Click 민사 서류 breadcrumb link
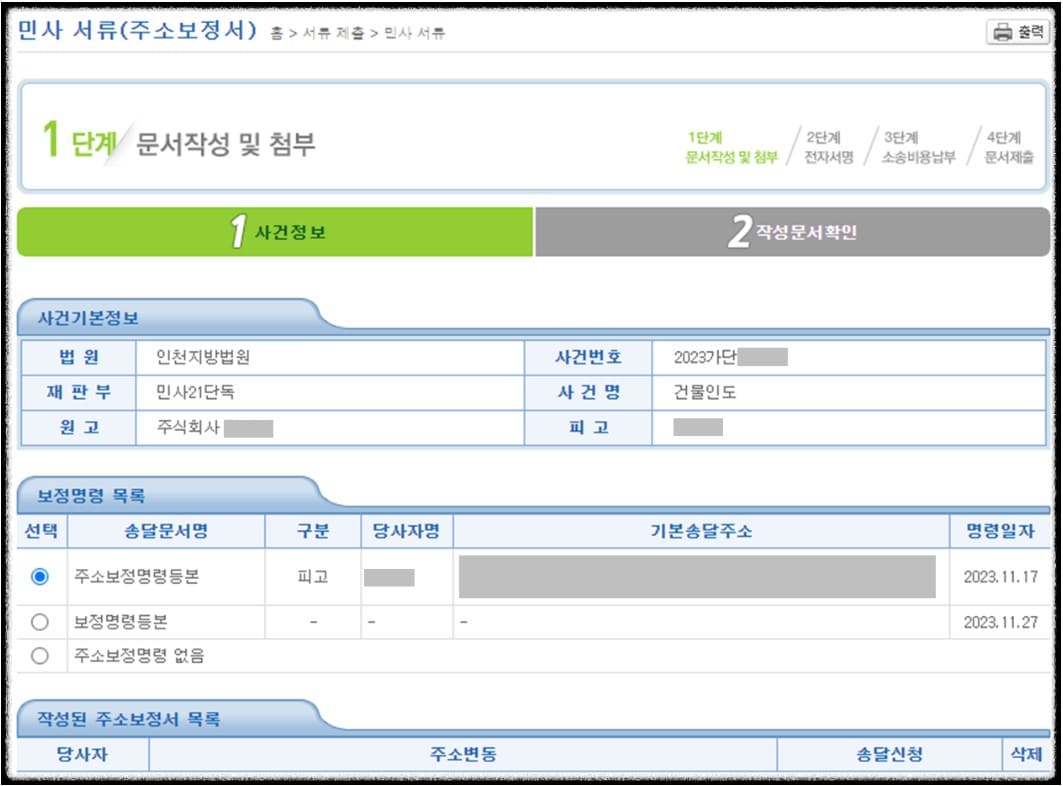This screenshot has width=1063, height=786. 414,33
